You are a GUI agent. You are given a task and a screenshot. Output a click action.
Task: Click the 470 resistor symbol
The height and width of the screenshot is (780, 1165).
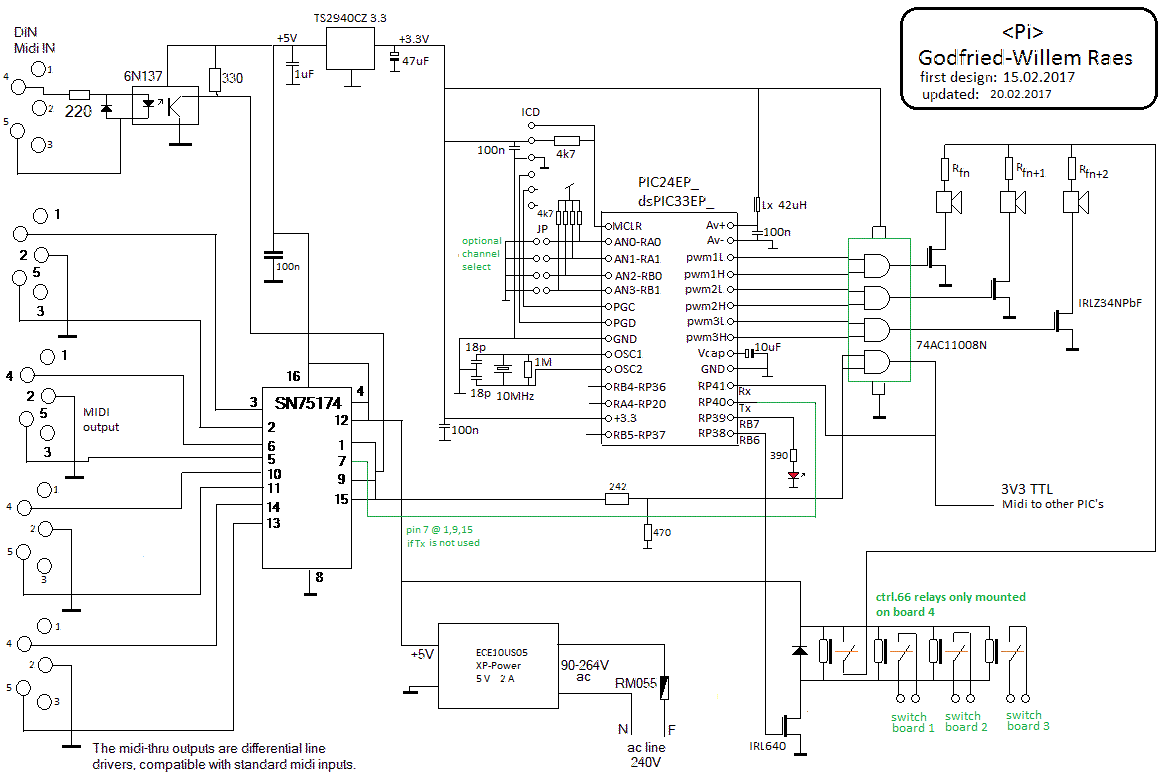pos(647,532)
